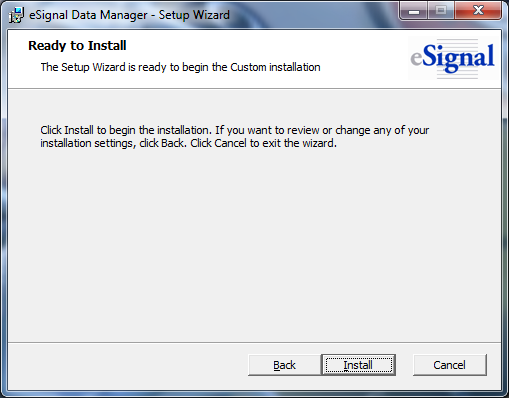Click the disabled maximize window button
Viewport: 509px width, 398px height.
click(x=441, y=11)
